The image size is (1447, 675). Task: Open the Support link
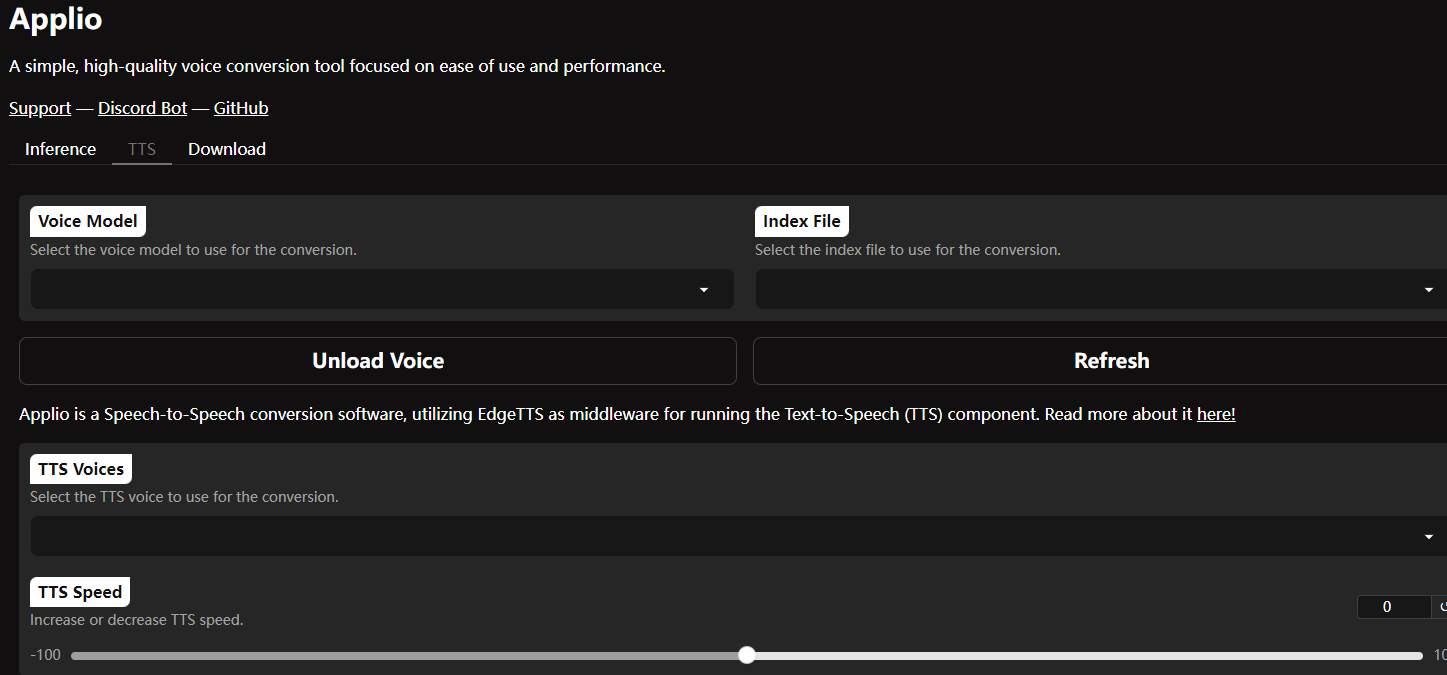click(40, 108)
